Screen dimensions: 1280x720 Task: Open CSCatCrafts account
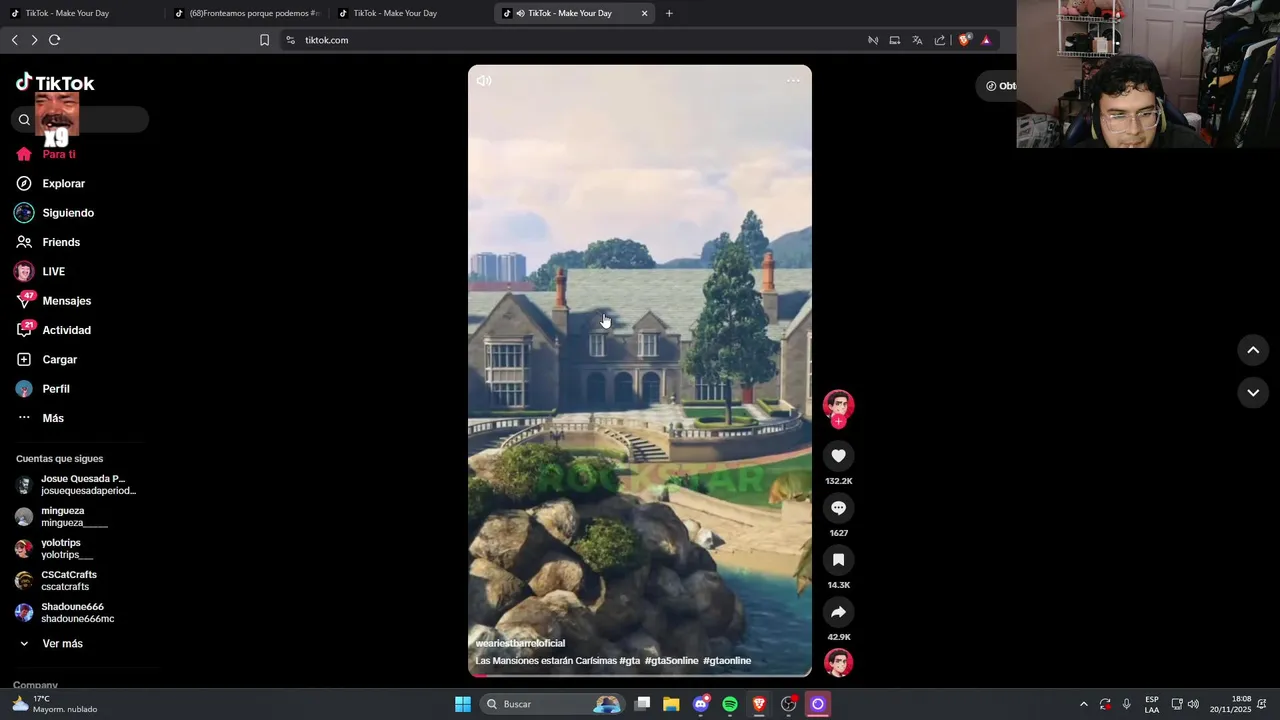57,581
